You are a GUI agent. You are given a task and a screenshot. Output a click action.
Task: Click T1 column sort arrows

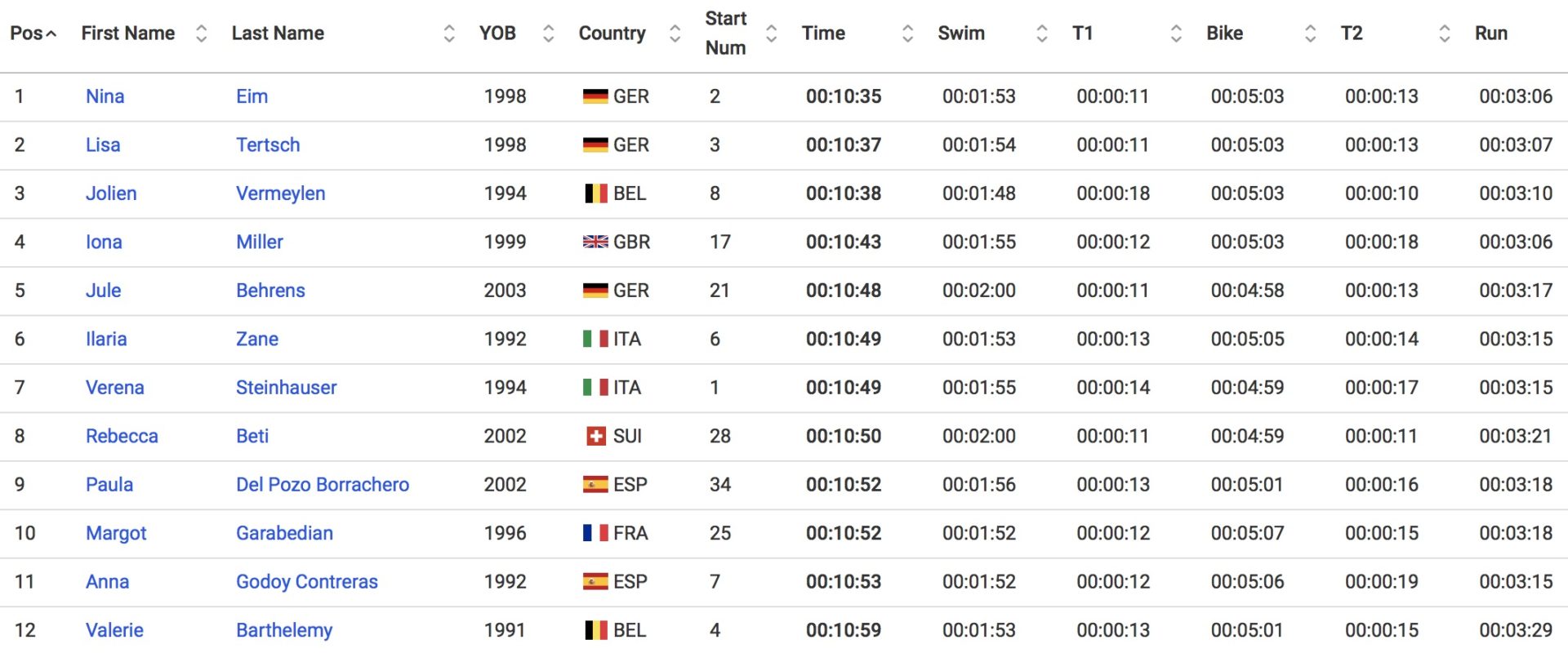coord(1176,33)
